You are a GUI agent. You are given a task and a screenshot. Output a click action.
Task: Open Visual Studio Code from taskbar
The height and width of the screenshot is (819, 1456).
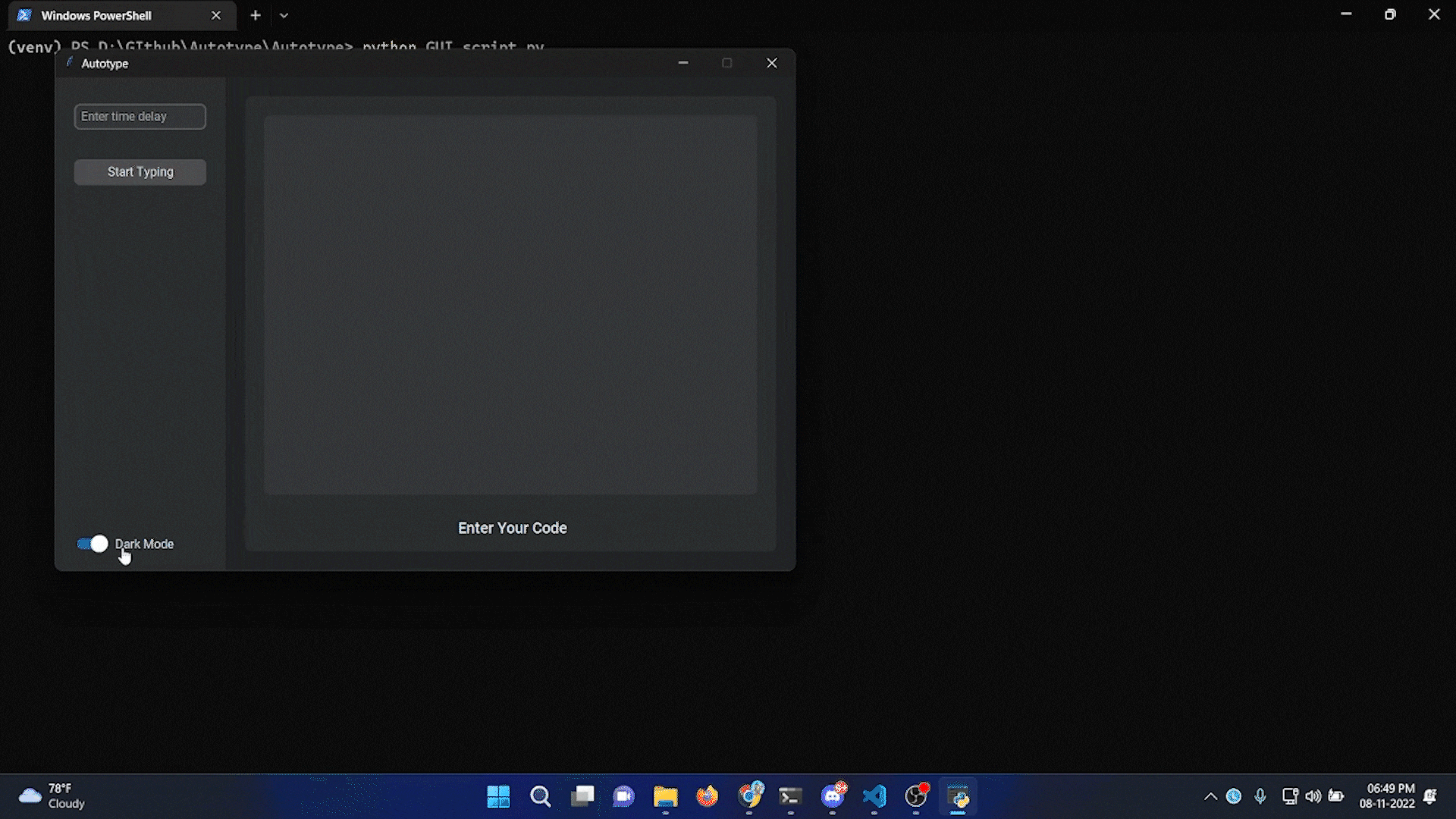pos(874,796)
